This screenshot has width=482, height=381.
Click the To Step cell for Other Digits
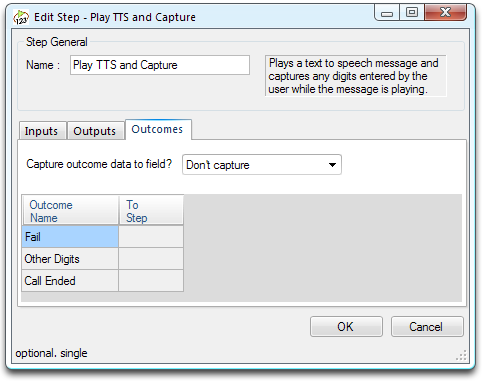[151, 259]
